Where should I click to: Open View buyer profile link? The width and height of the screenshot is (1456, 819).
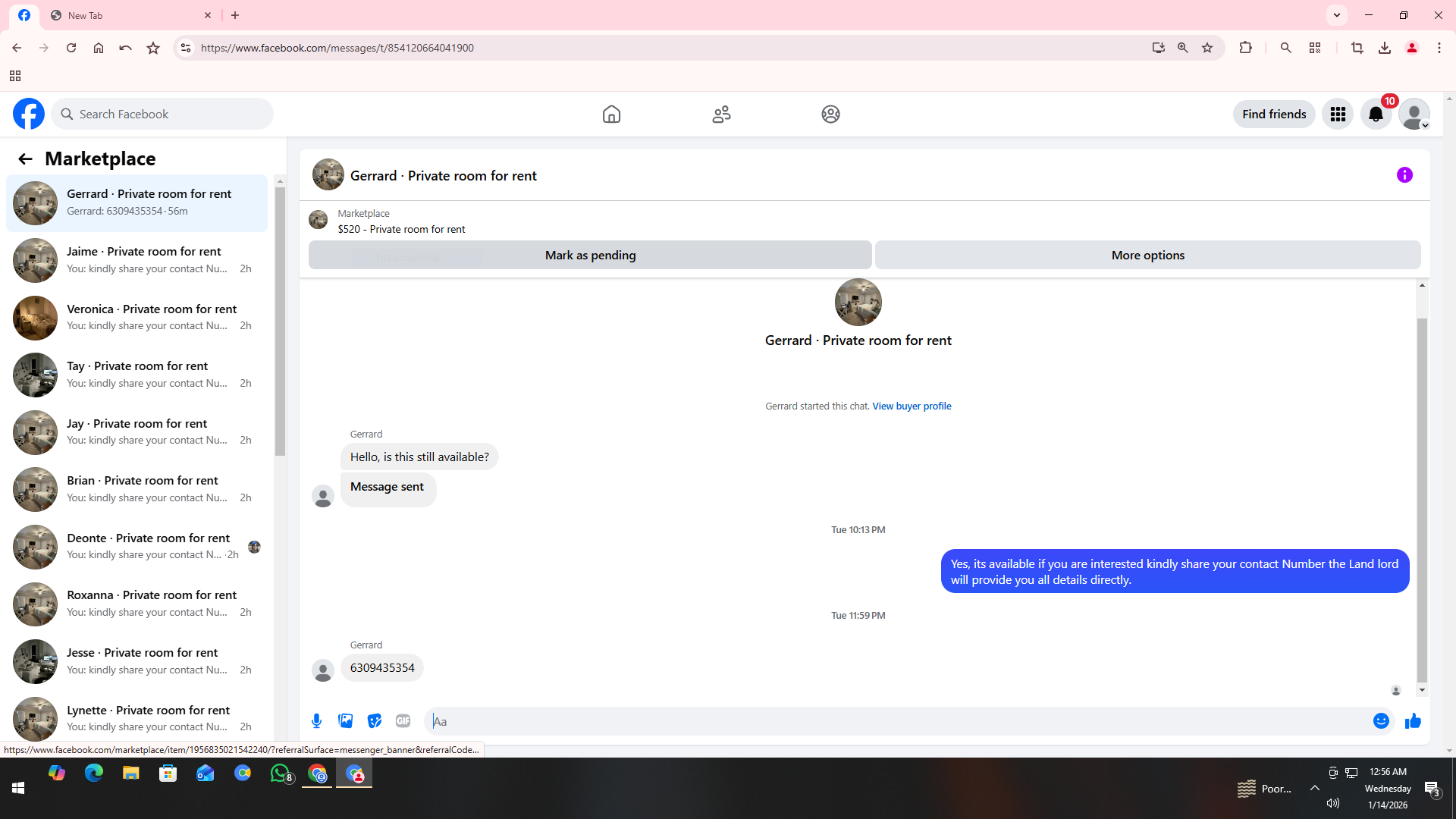click(912, 406)
